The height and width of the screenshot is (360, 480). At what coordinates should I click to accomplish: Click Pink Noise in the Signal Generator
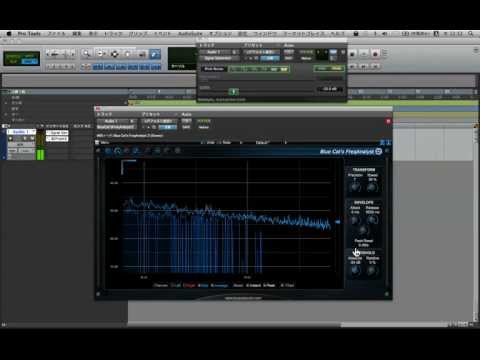(214, 69)
